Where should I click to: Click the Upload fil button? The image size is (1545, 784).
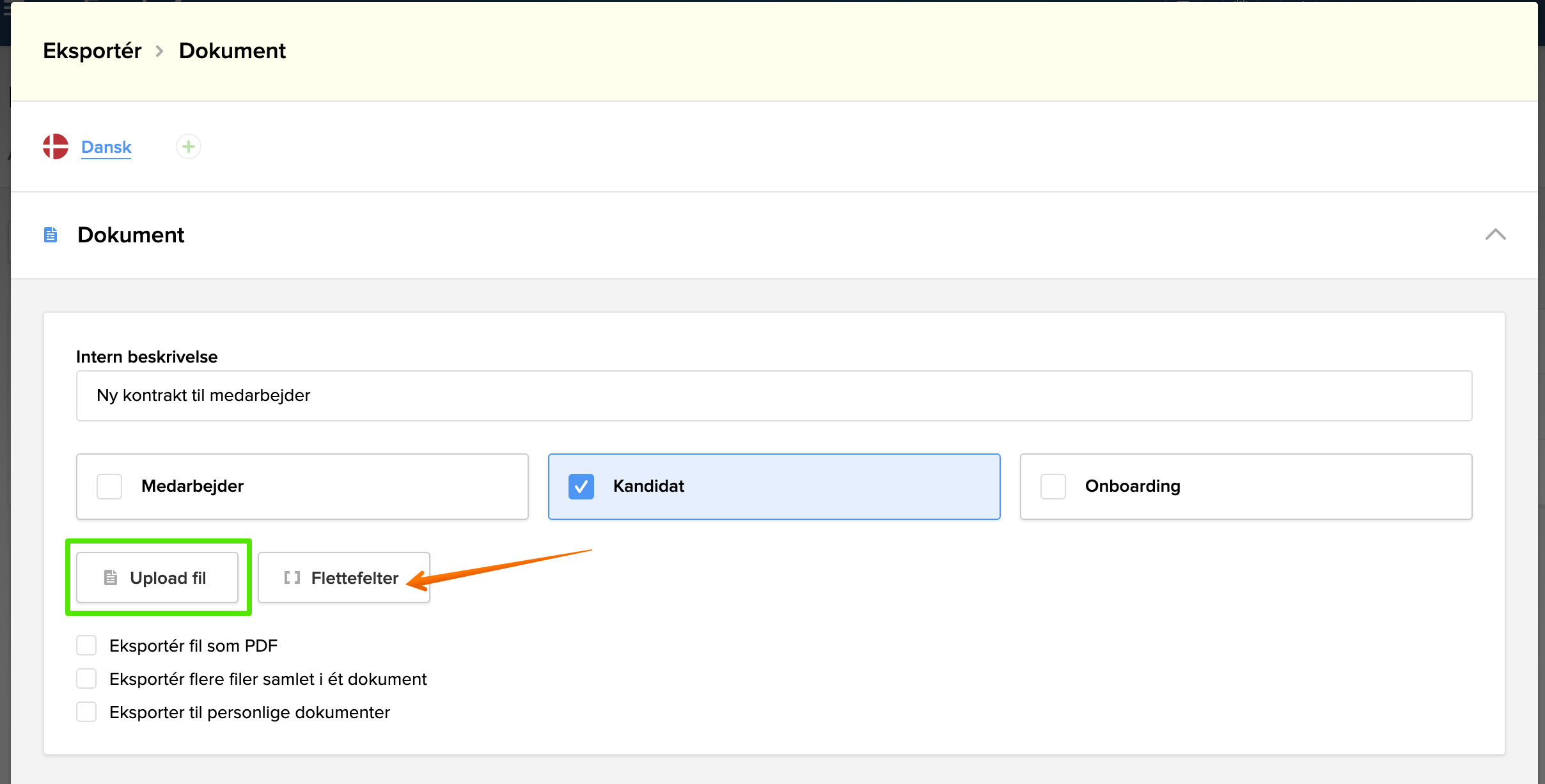157,577
